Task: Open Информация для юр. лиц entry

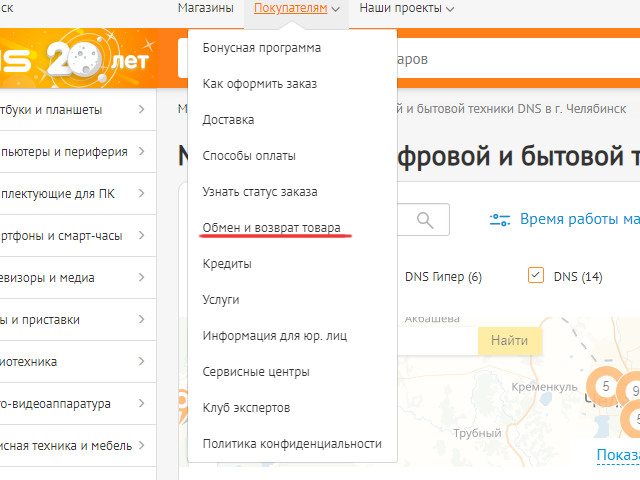Action: tap(275, 336)
